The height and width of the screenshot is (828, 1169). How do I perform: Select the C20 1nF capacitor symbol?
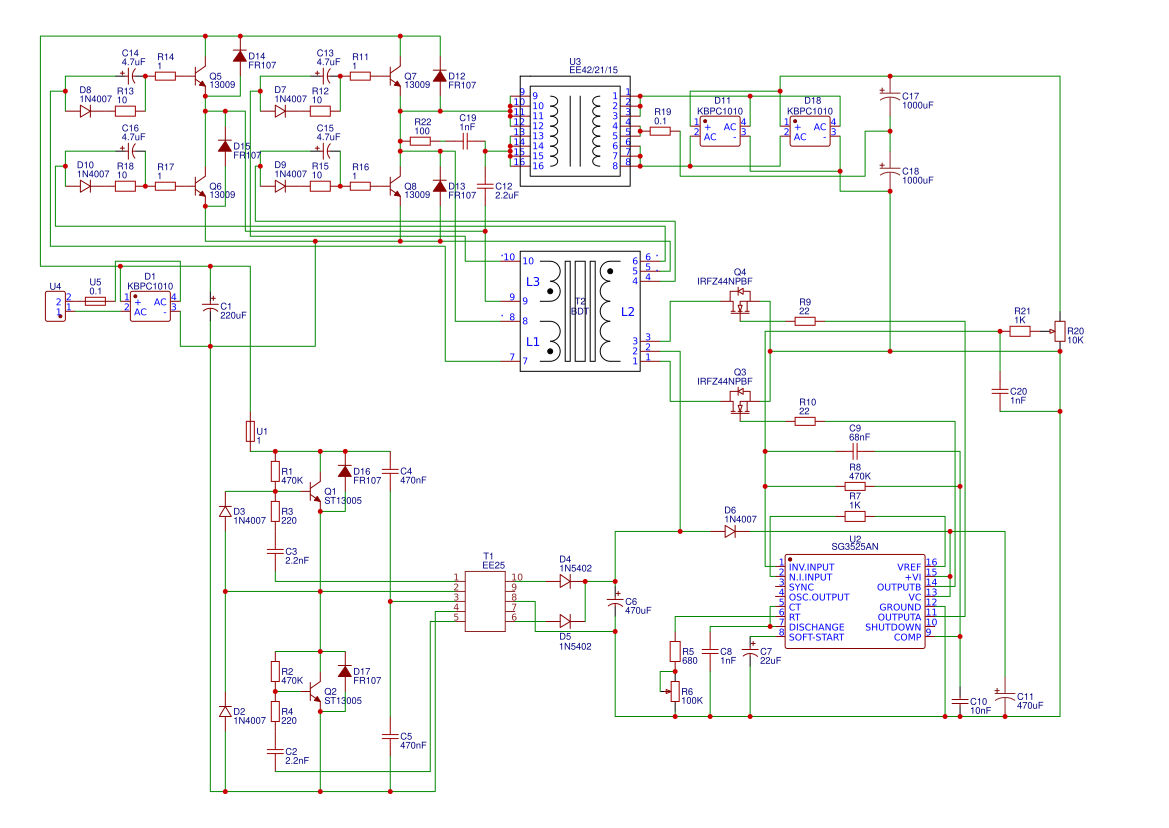click(1000, 391)
